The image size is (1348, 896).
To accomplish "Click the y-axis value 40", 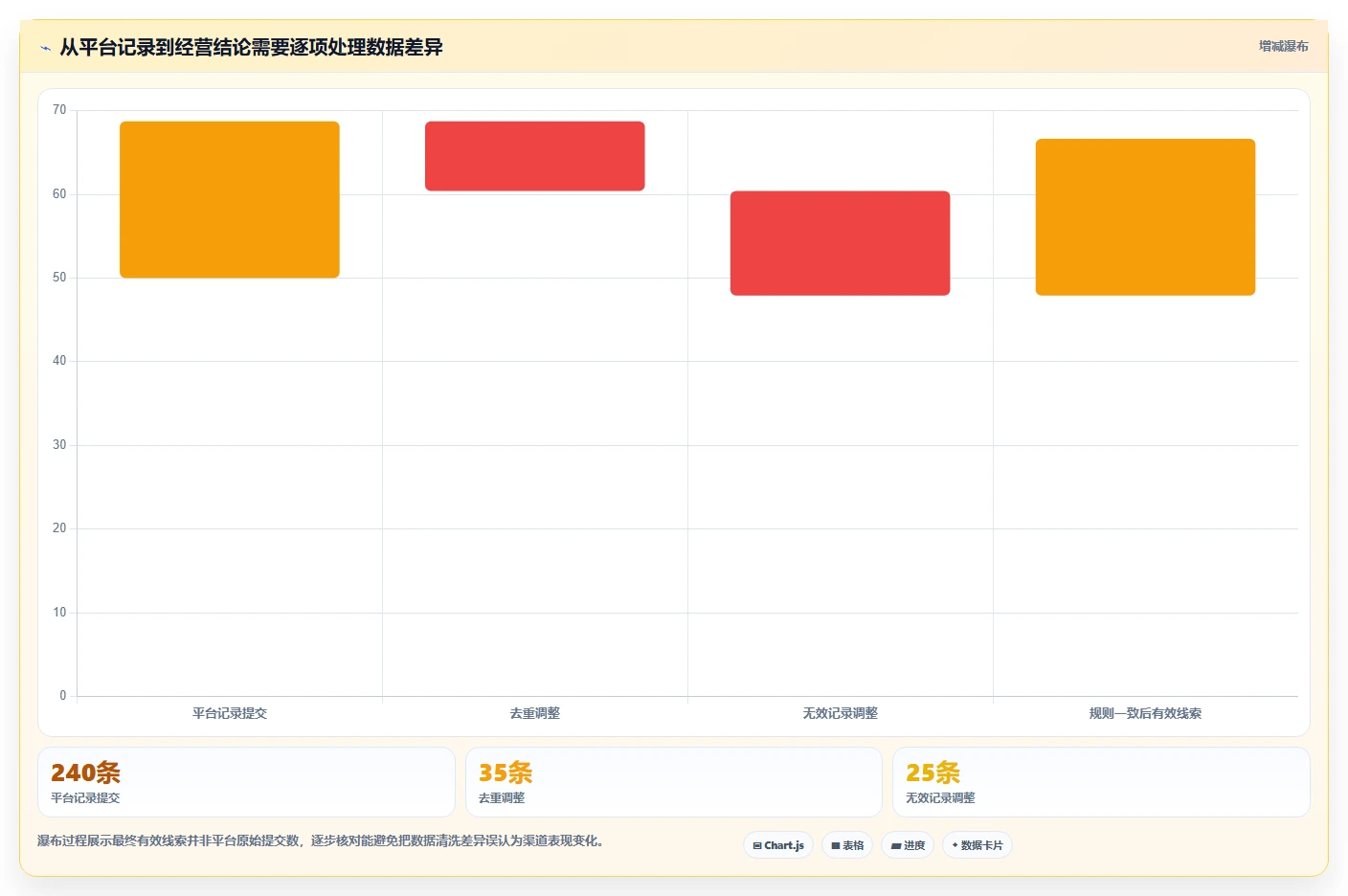I will pos(59,361).
